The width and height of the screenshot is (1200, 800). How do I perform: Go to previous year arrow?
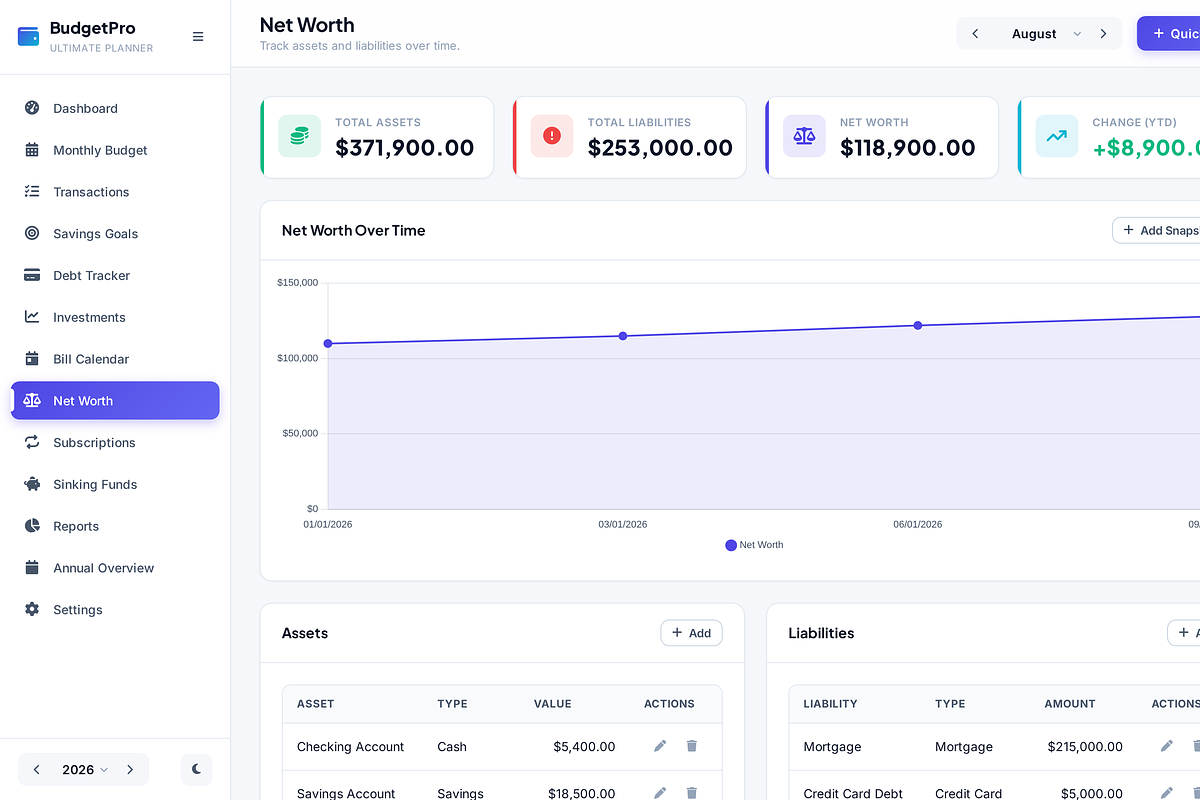click(37, 770)
